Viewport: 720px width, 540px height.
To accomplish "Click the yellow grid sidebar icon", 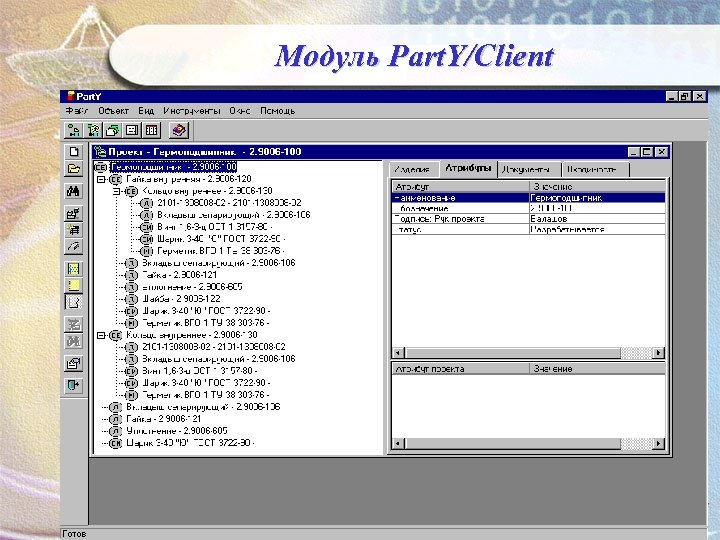I will click(x=73, y=269).
